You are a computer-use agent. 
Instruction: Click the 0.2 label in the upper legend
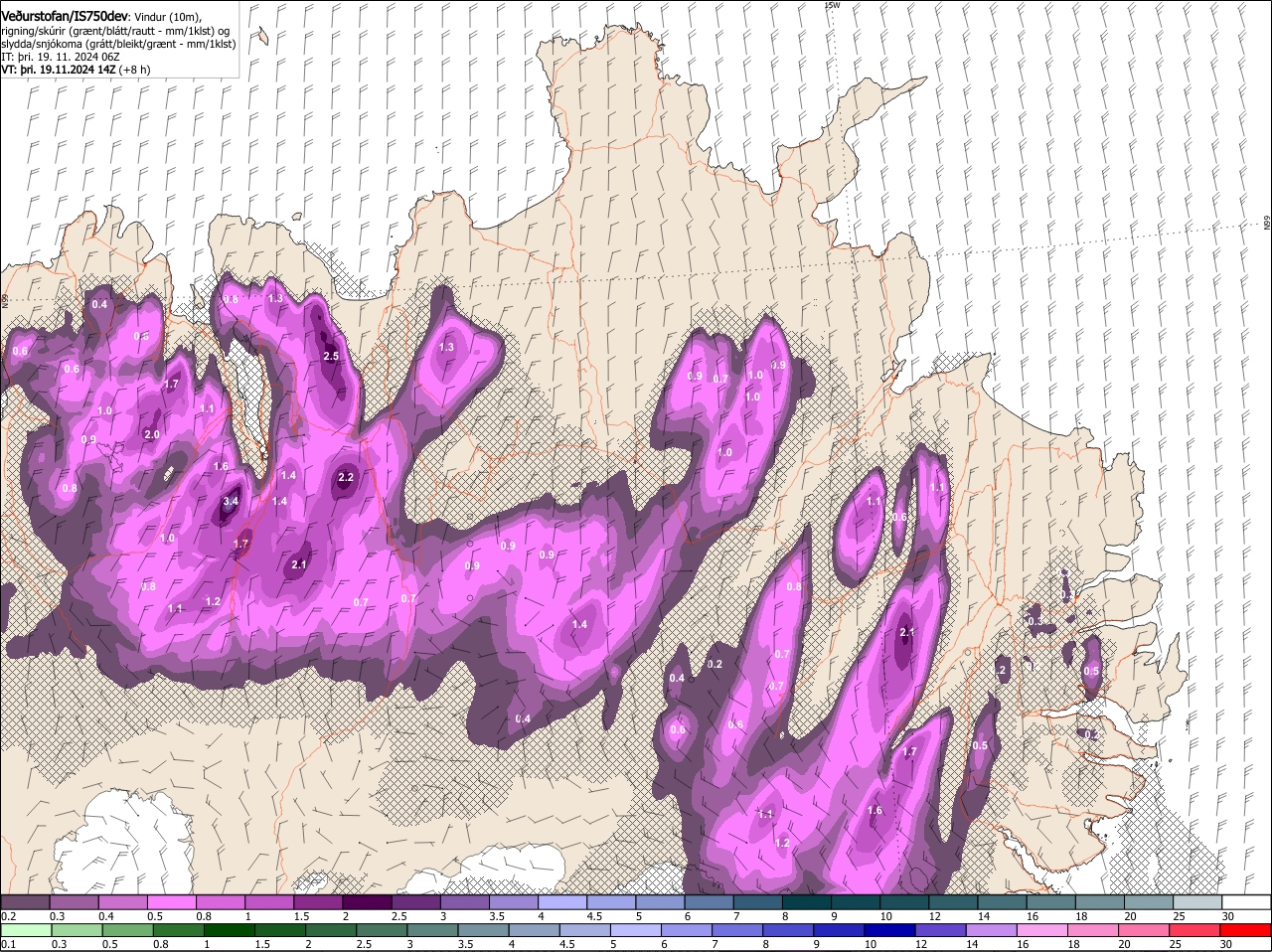click(x=8, y=916)
